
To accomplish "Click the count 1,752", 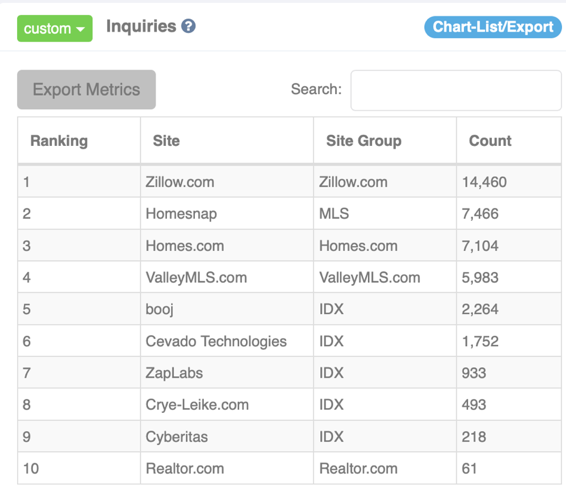I will click(480, 342).
